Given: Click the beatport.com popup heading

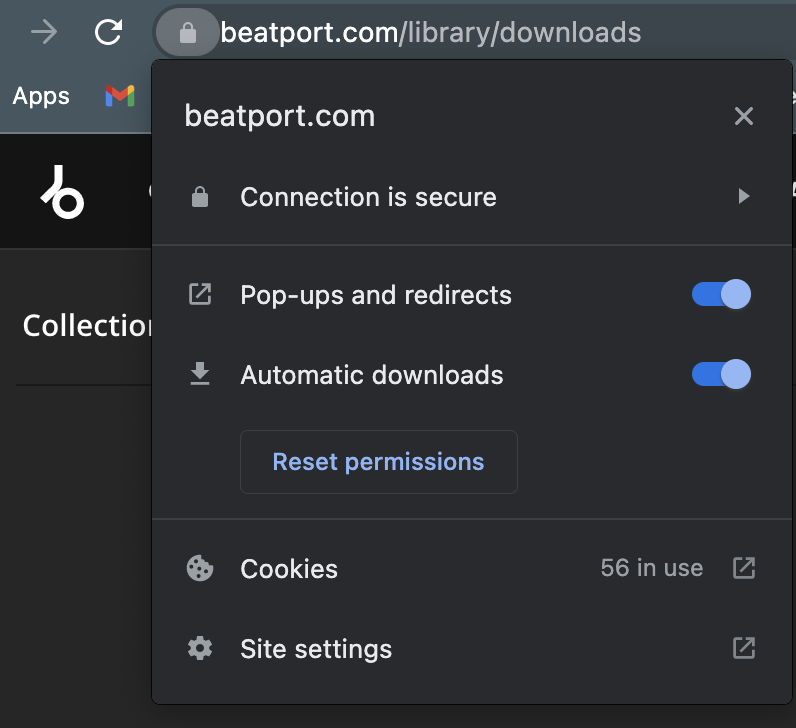Looking at the screenshot, I should pyautogui.click(x=280, y=116).
